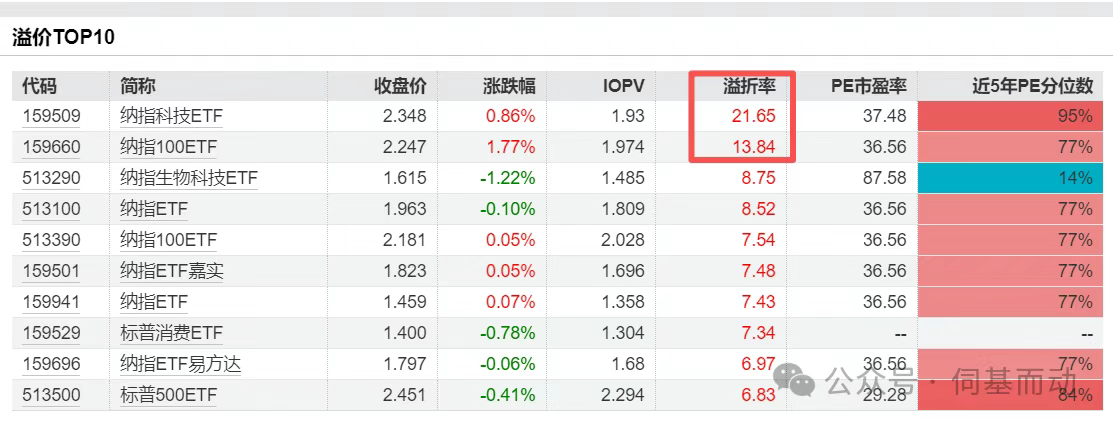Open fund code 159660 link
The image size is (1113, 426).
click(51, 147)
